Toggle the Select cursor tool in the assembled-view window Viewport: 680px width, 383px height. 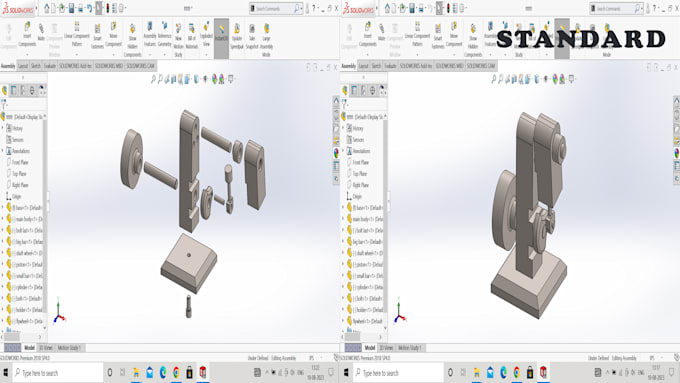(439, 8)
